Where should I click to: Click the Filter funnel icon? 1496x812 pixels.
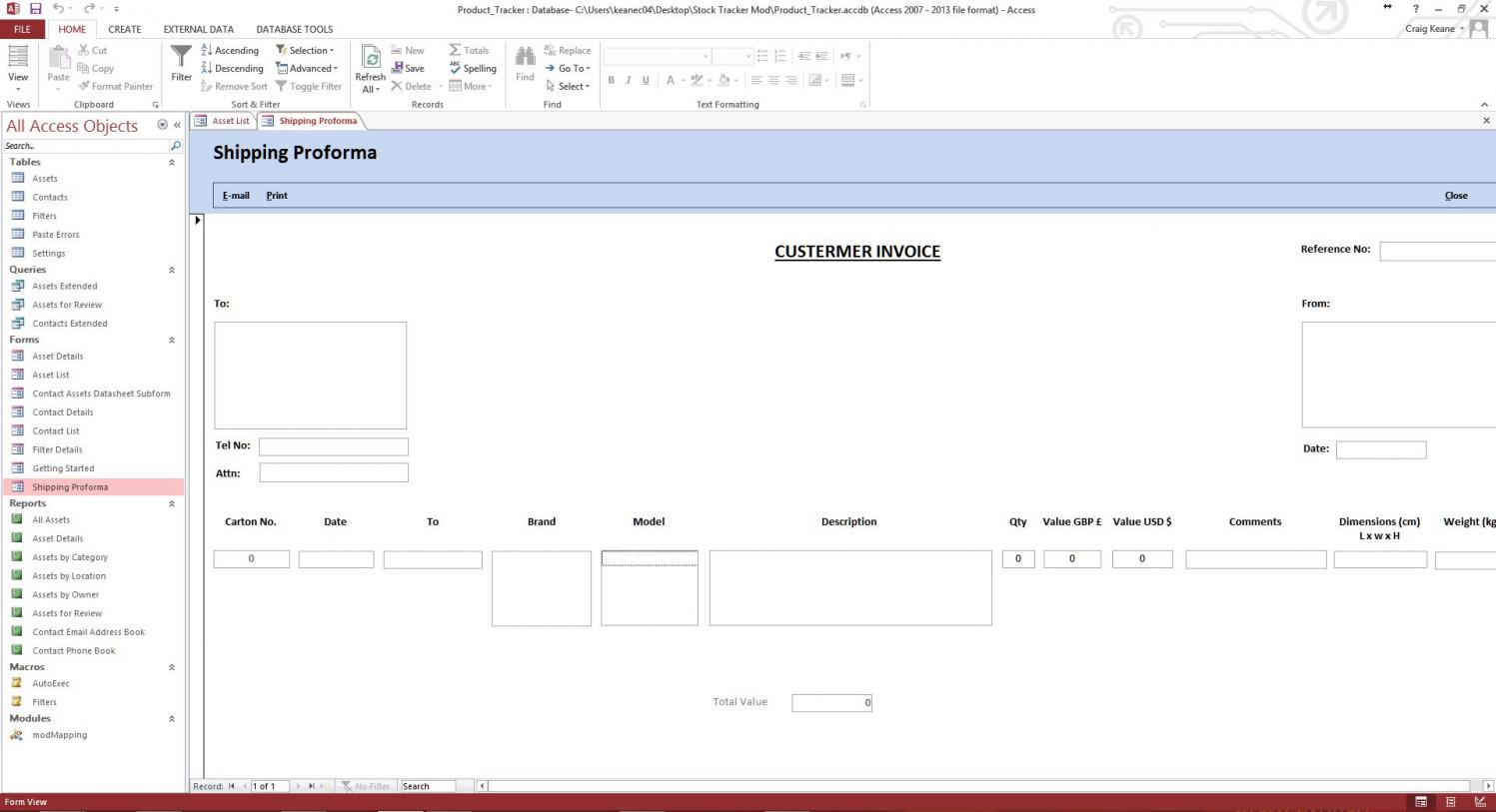click(x=181, y=64)
